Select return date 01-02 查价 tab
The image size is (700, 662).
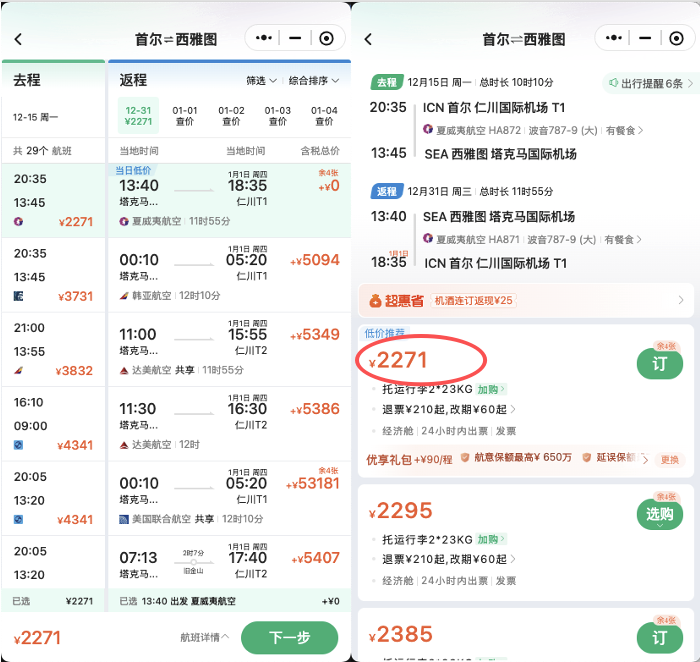pos(231,116)
